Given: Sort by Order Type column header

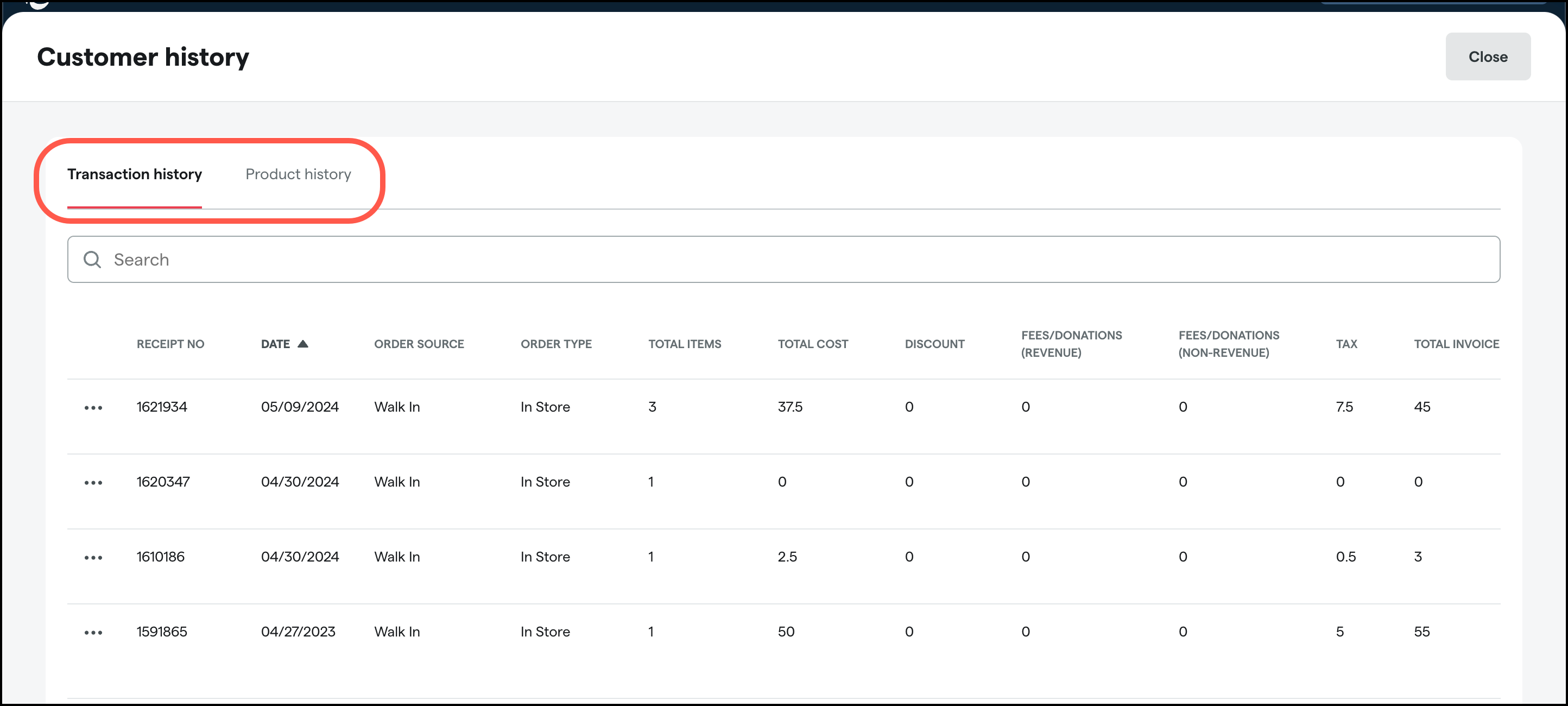Looking at the screenshot, I should (556, 344).
